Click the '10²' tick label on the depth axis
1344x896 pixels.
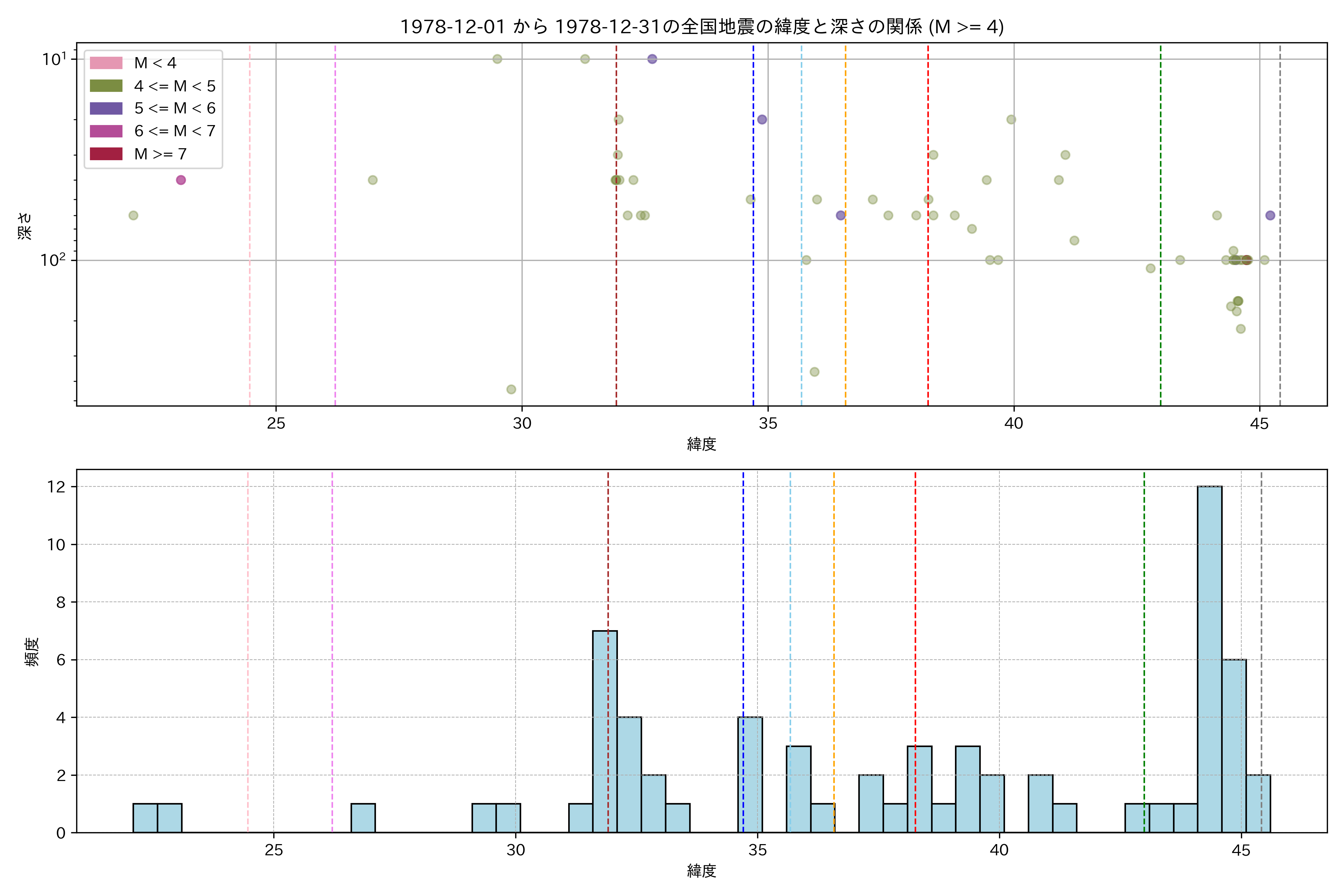point(53,260)
